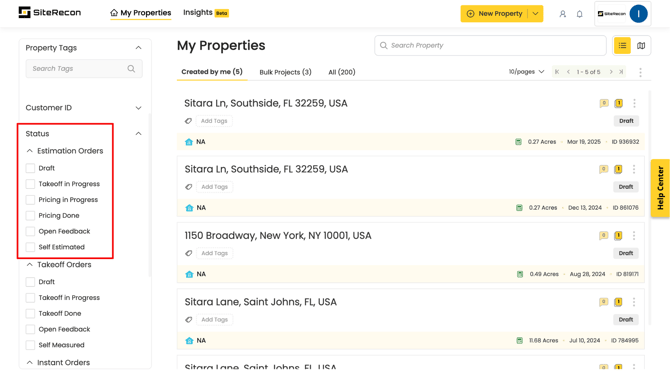Screen dimensions: 670x377
Task: Open Sitara Lane, Saint Johns ID 784995
Action: point(261,302)
